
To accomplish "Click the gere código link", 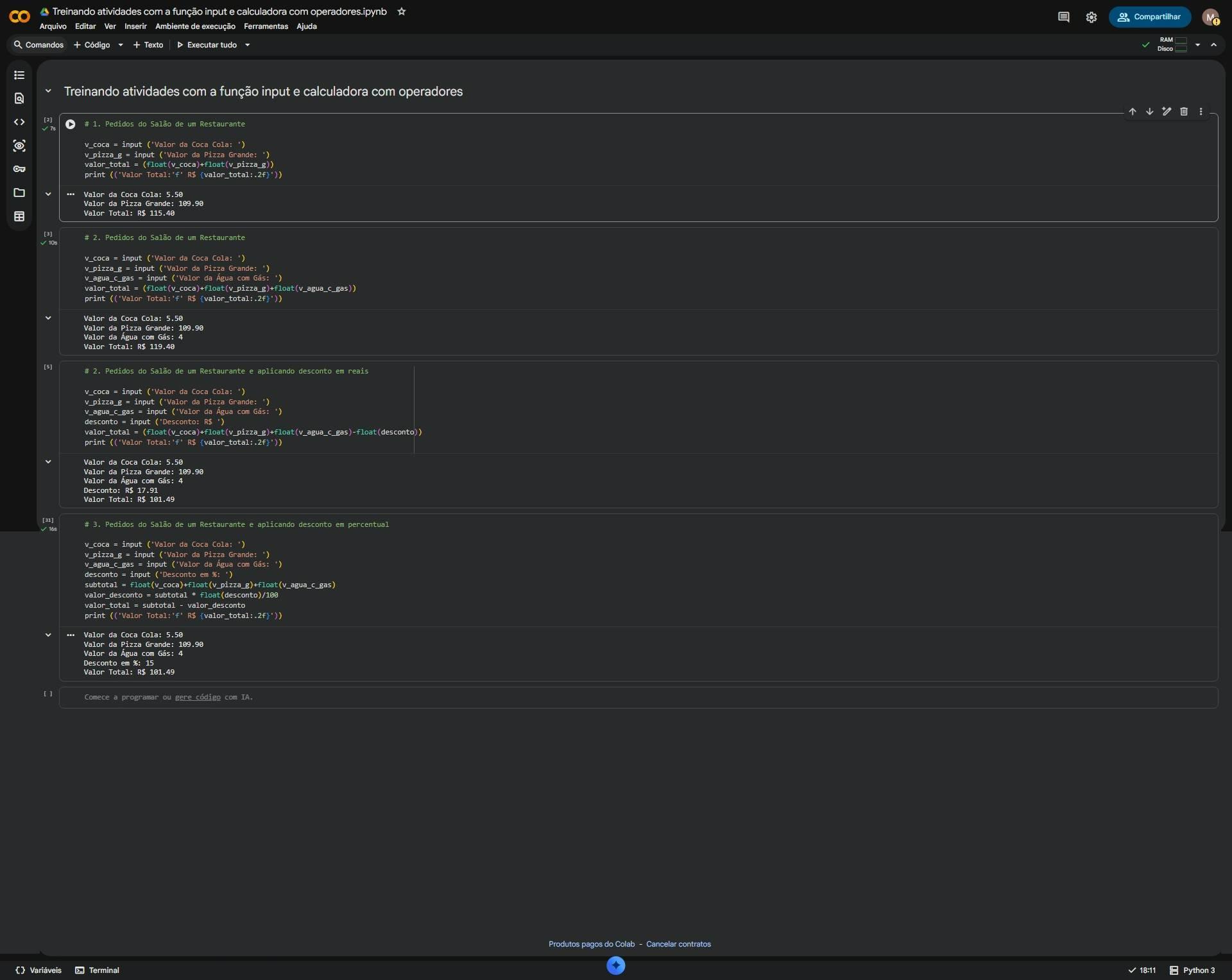I will tap(198, 697).
